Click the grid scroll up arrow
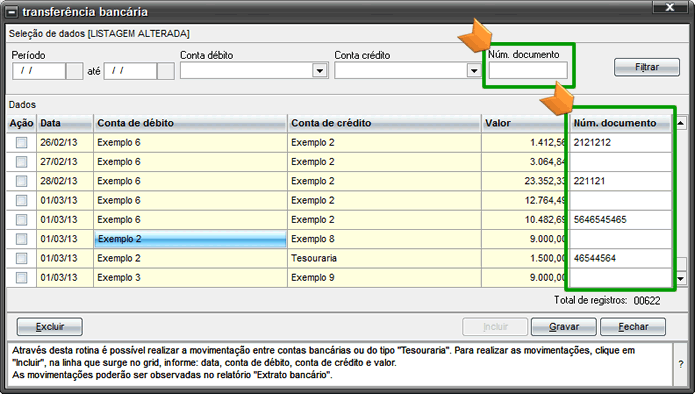The width and height of the screenshot is (695, 394). click(681, 123)
